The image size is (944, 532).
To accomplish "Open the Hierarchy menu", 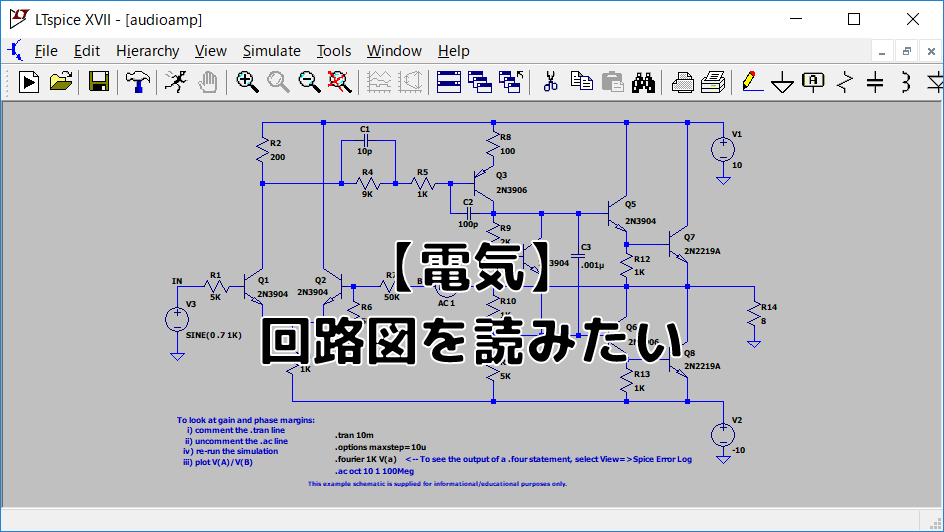I will [x=148, y=51].
